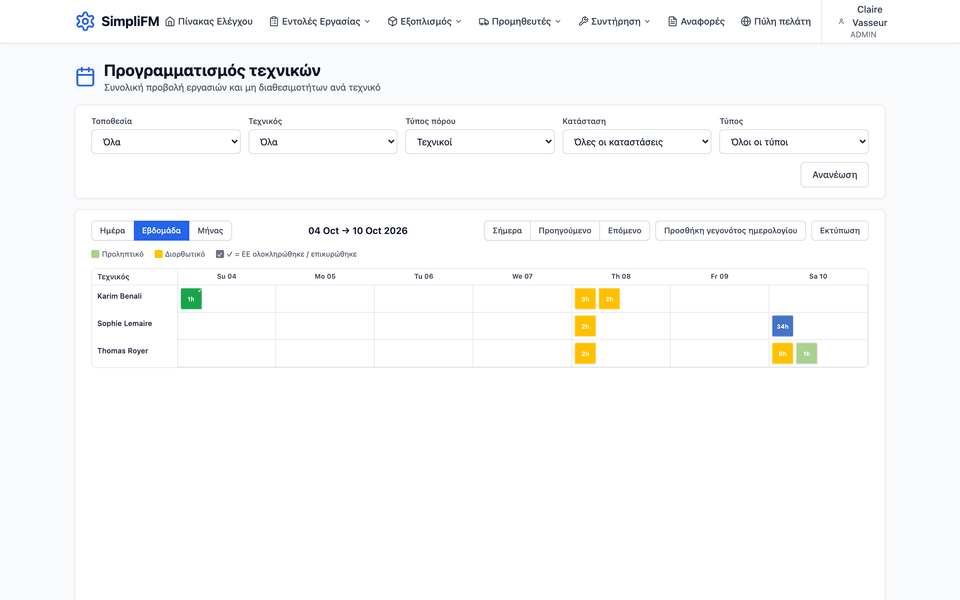The width and height of the screenshot is (960, 600).
Task: Expand the Τύπος dropdown showing Όλοι οι τύποι
Action: pyautogui.click(x=793, y=141)
